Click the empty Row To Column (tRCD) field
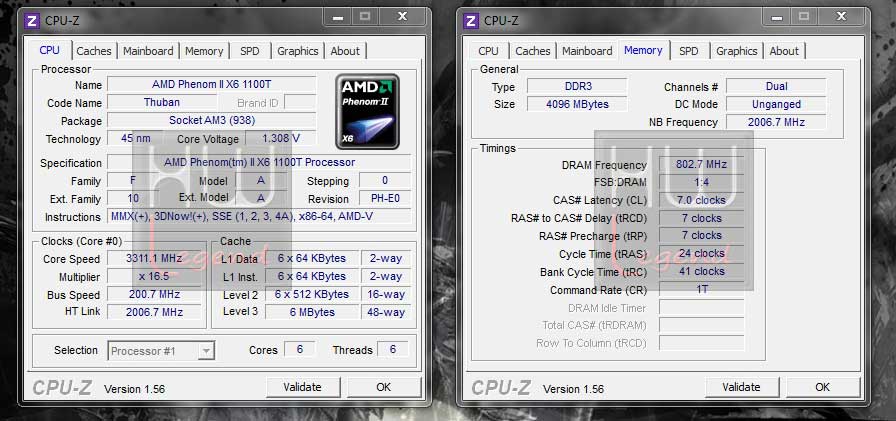Image resolution: width=896 pixels, height=421 pixels. pyautogui.click(x=702, y=343)
